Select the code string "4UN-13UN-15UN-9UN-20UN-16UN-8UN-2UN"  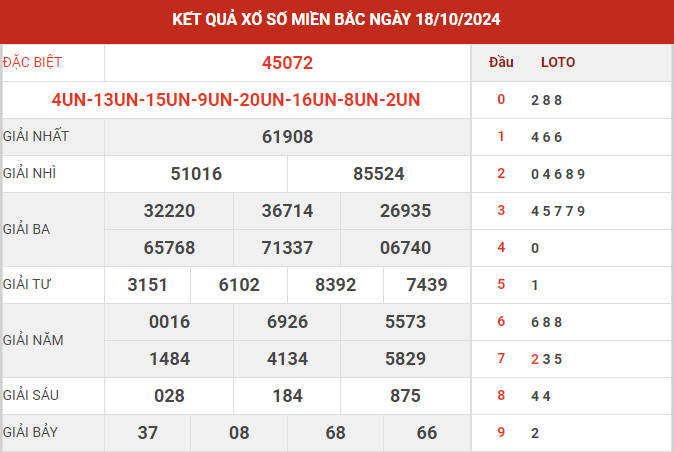[236, 100]
